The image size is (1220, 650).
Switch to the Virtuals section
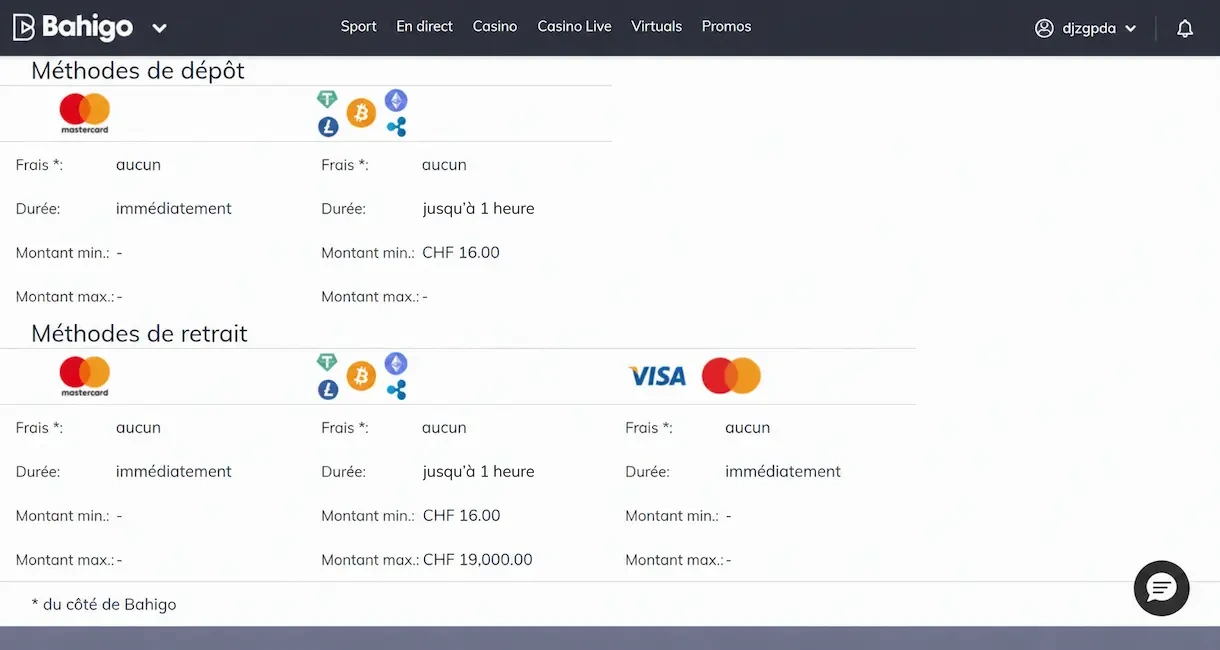tap(656, 27)
